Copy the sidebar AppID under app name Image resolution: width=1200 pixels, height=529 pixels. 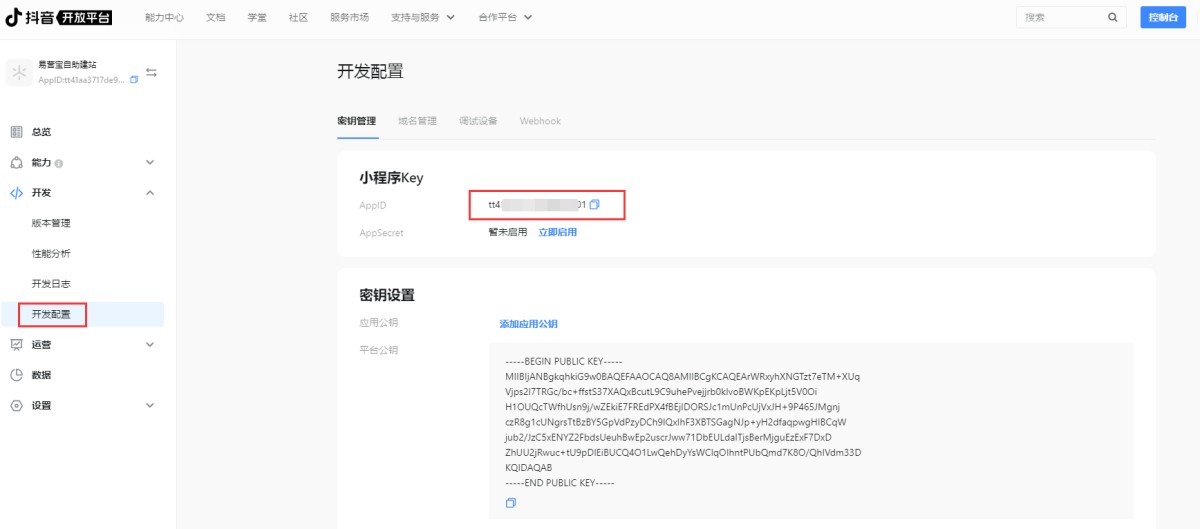point(134,80)
